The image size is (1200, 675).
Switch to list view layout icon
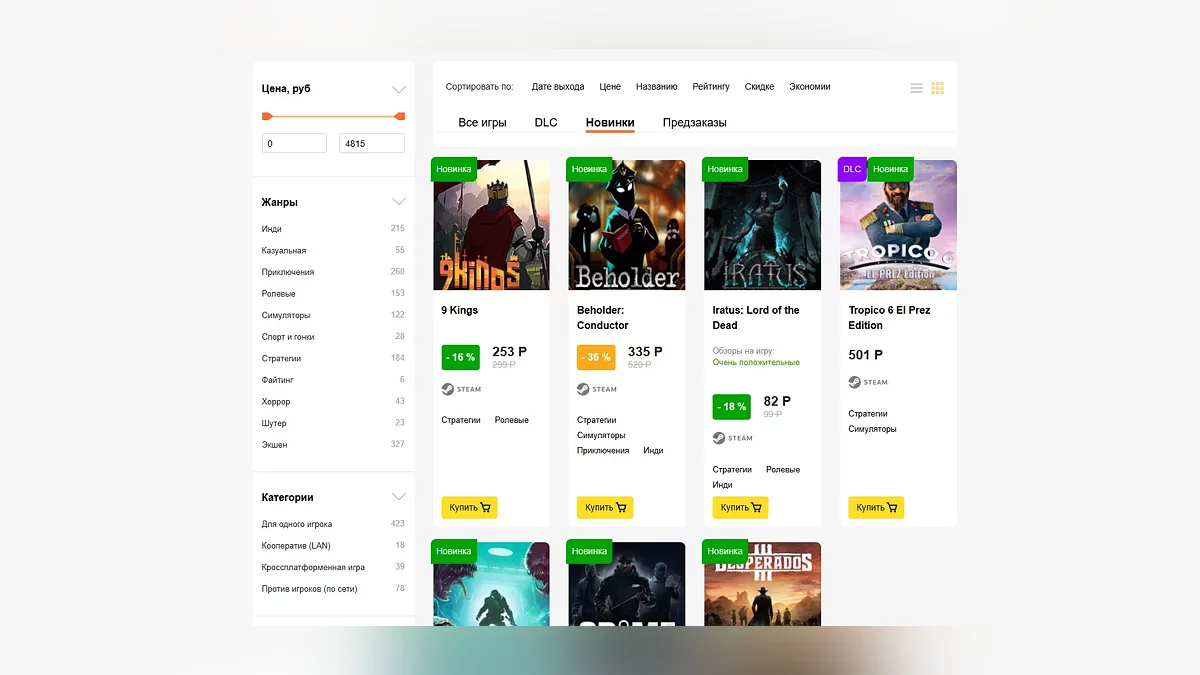click(x=916, y=88)
